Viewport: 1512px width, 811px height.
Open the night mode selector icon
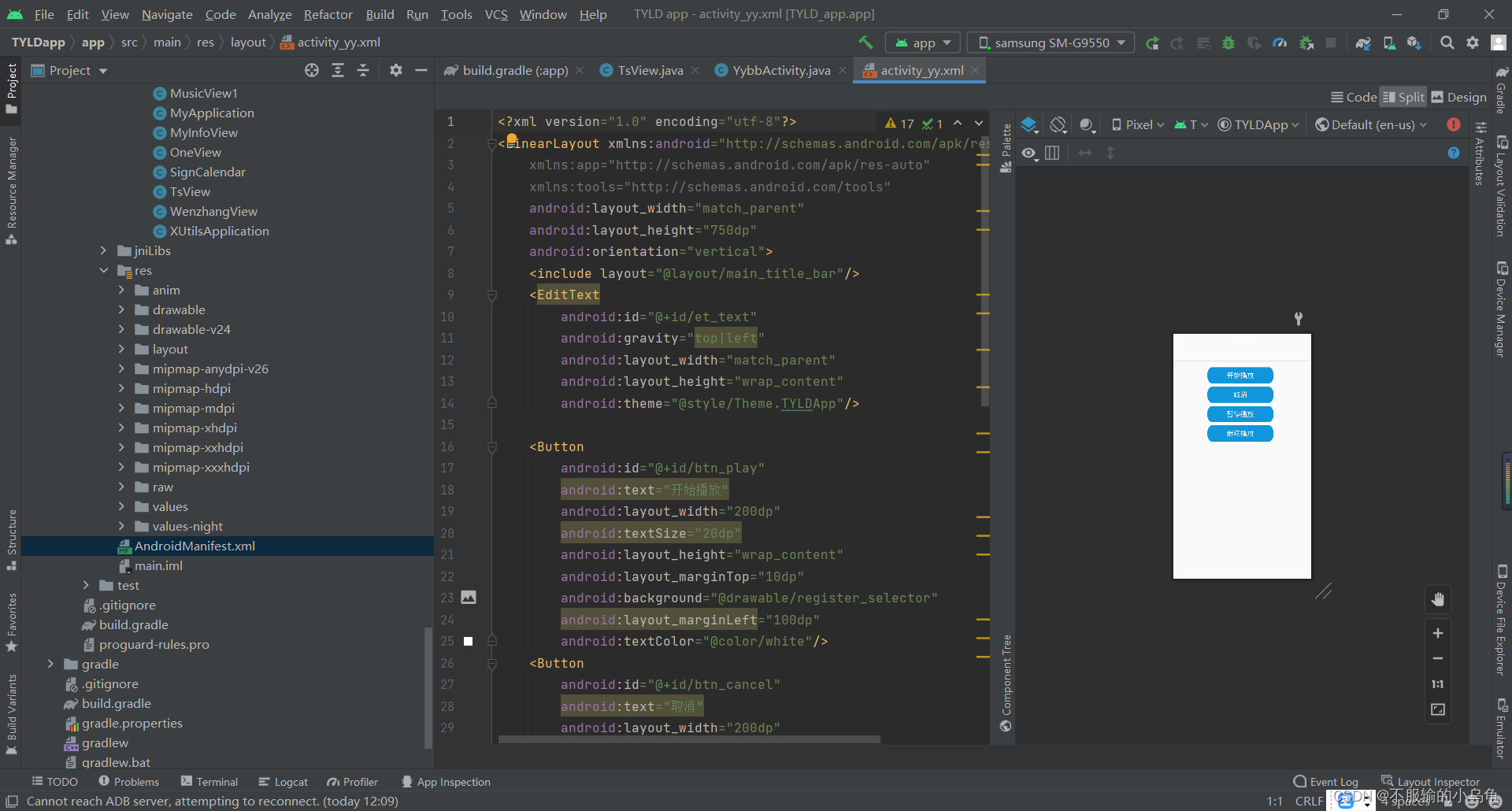pos(1088,125)
